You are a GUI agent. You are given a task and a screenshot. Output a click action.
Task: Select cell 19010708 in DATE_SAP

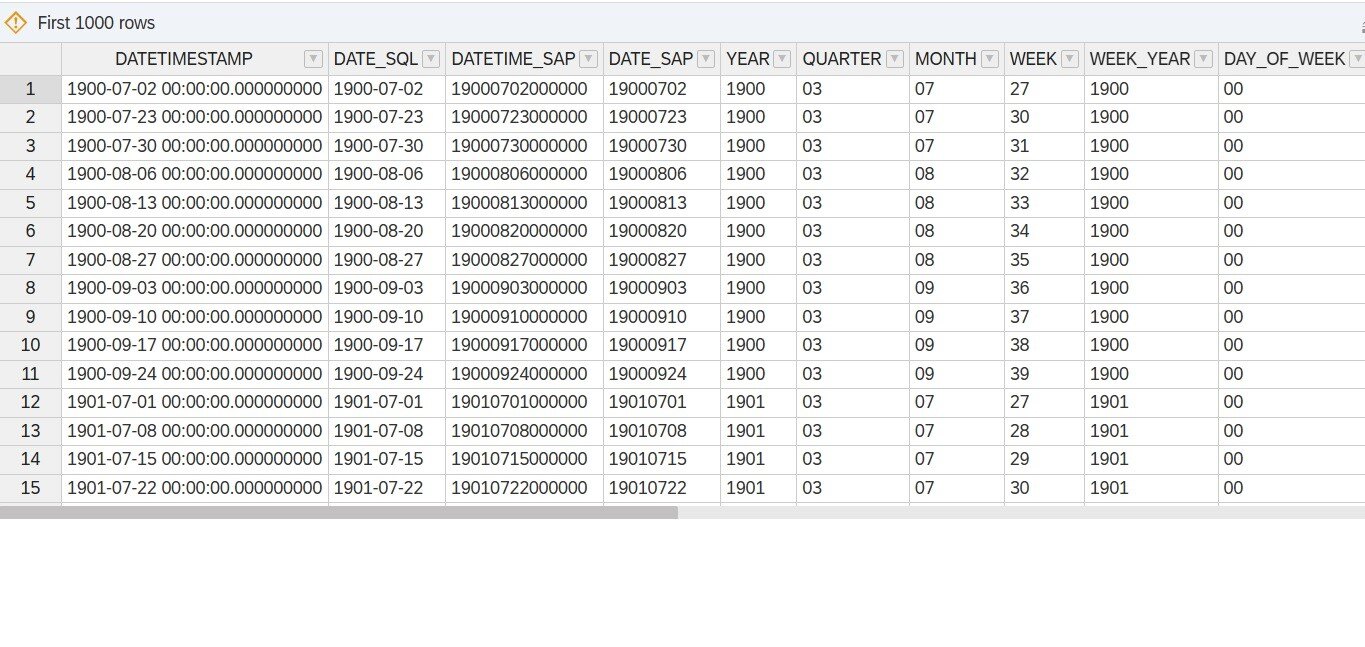[662, 431]
